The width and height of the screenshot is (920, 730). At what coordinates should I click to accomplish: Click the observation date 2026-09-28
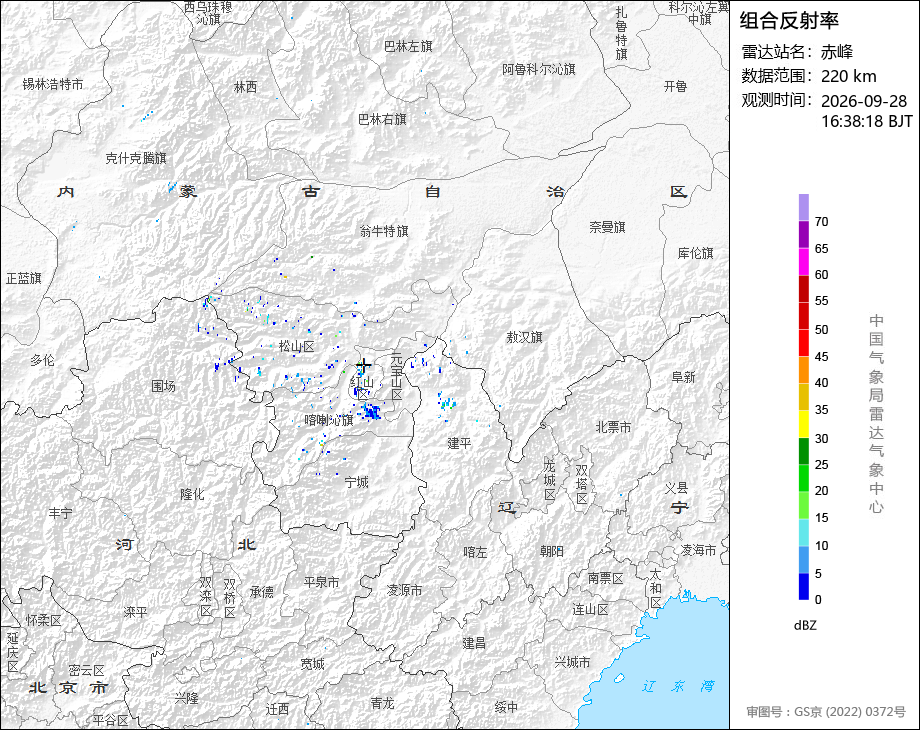[864, 101]
